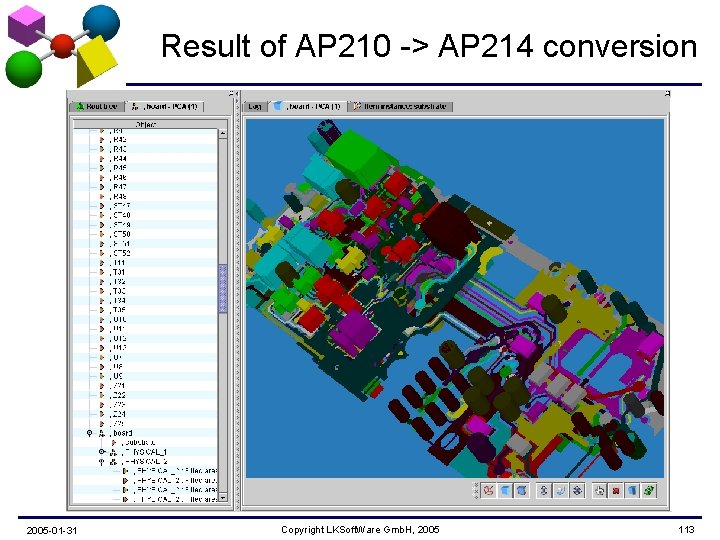Click the assembly icon beside the board node

click(x=102, y=433)
